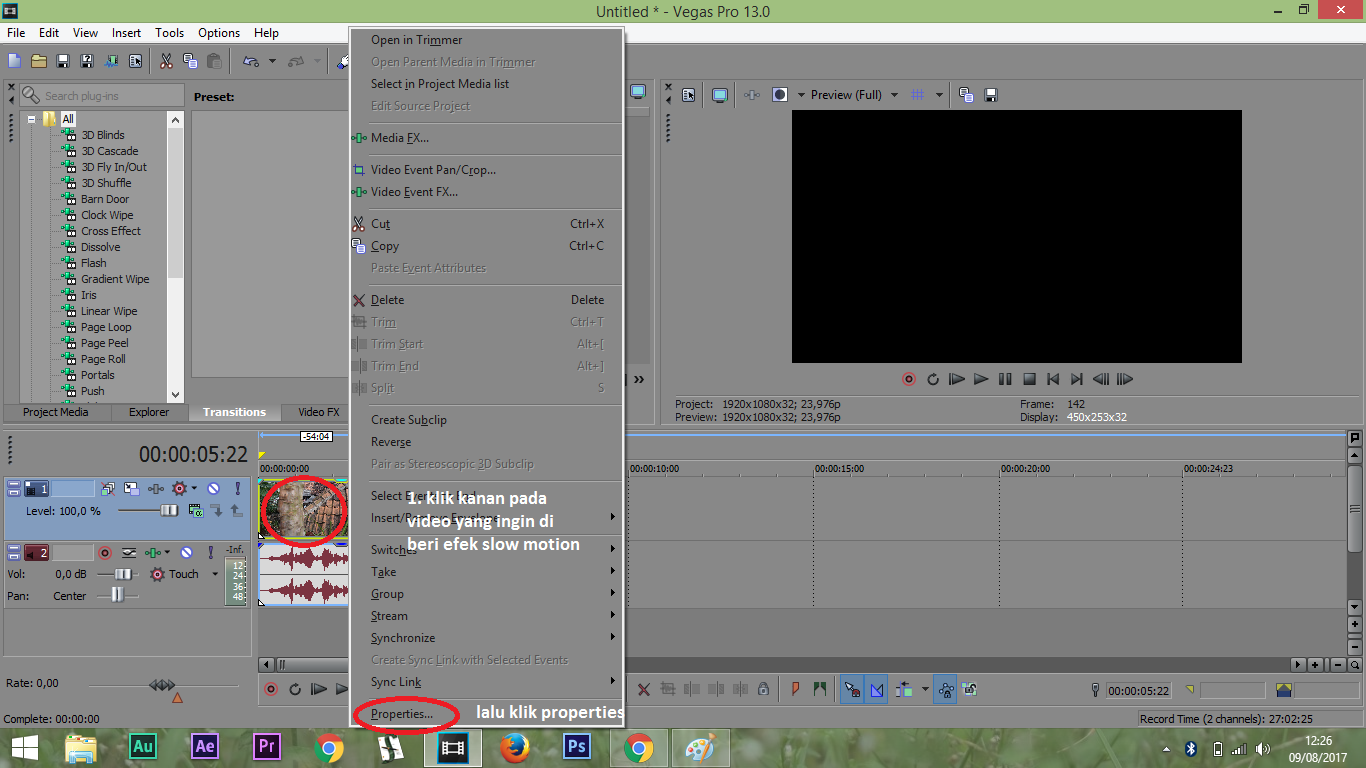Select Video Event Pan/Crop... menu item
Image resolution: width=1366 pixels, height=768 pixels.
[433, 170]
